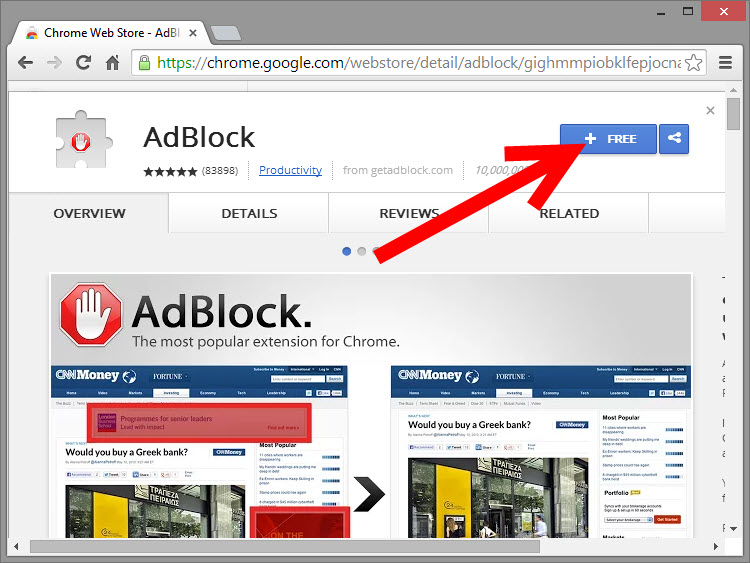The width and height of the screenshot is (750, 563).
Task: Close the AdBlock detail overlay
Action: (x=710, y=110)
